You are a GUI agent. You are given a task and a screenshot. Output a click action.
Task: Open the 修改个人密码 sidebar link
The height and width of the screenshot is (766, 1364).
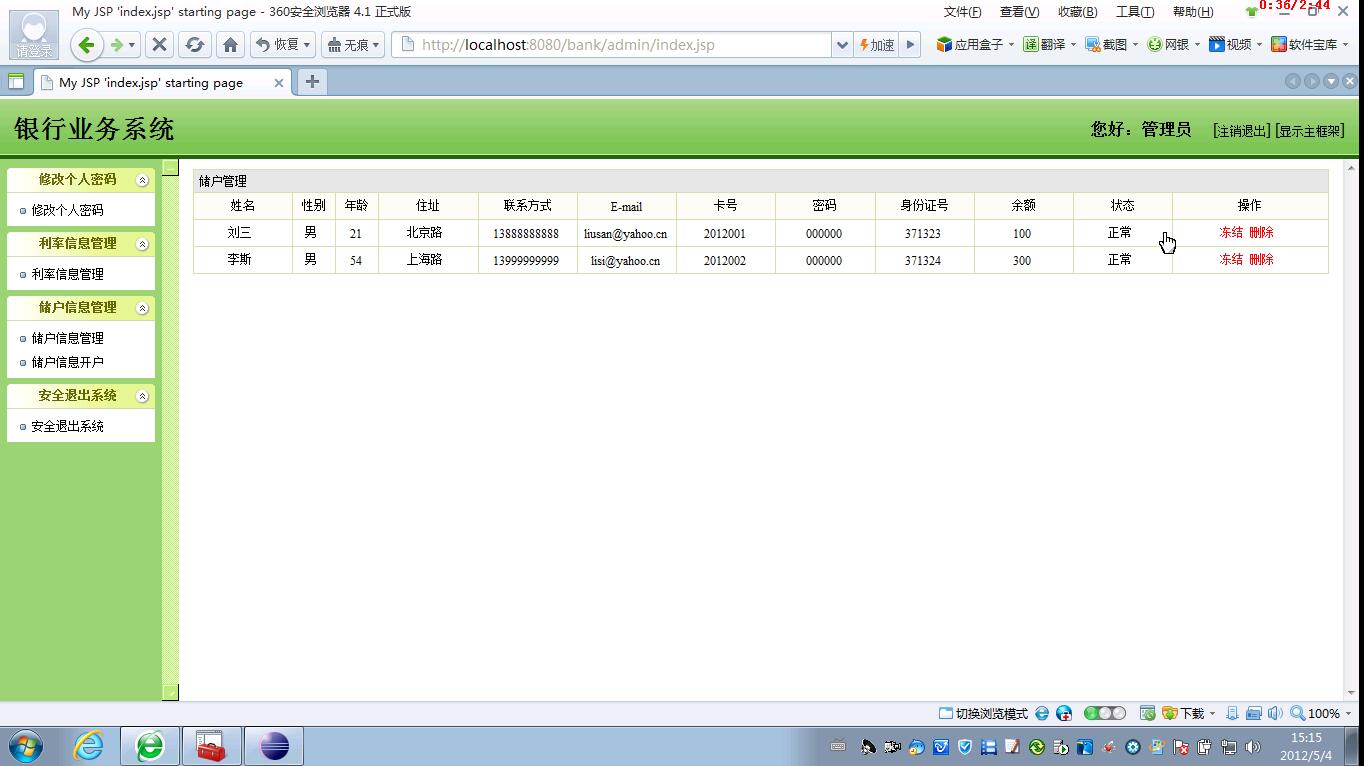67,210
